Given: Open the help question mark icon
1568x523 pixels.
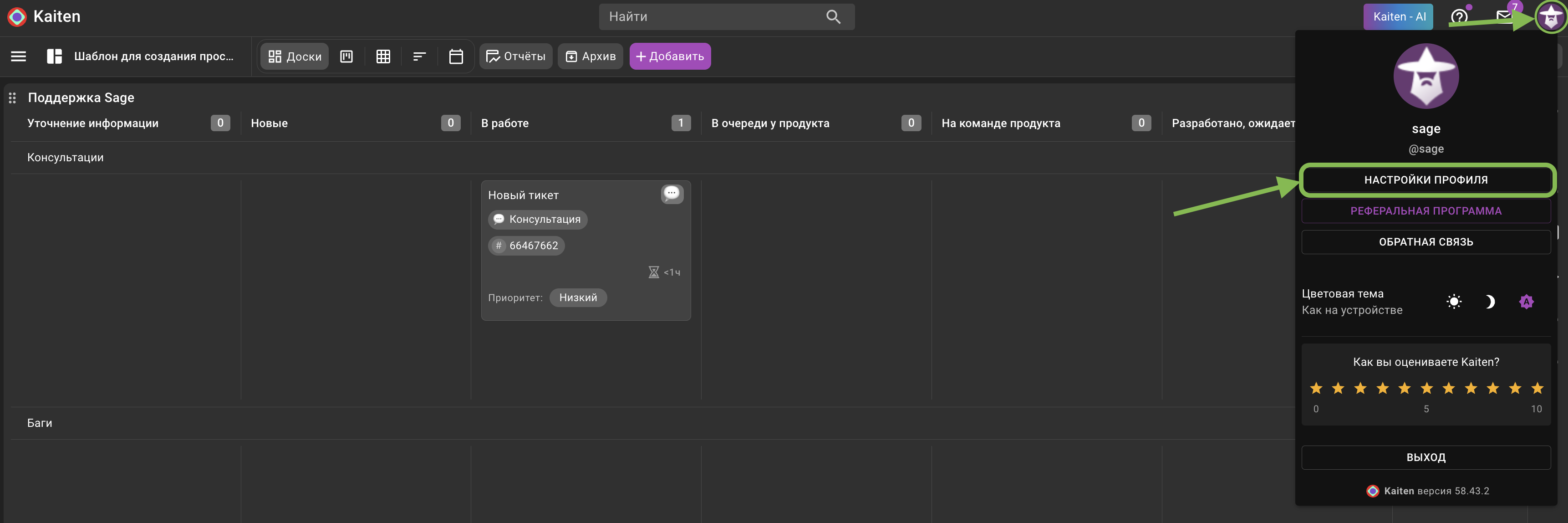Looking at the screenshot, I should point(1458,16).
